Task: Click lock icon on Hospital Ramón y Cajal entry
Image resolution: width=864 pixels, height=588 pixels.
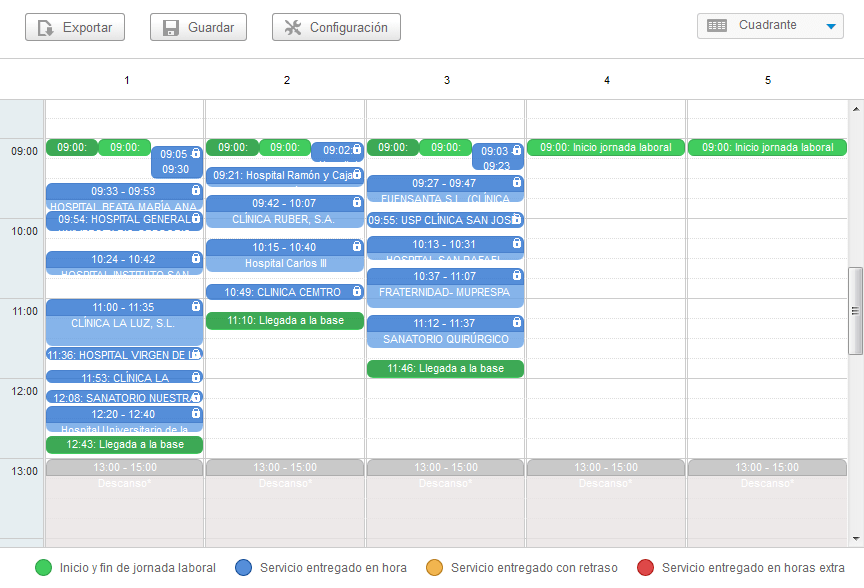Action: pyautogui.click(x=357, y=174)
